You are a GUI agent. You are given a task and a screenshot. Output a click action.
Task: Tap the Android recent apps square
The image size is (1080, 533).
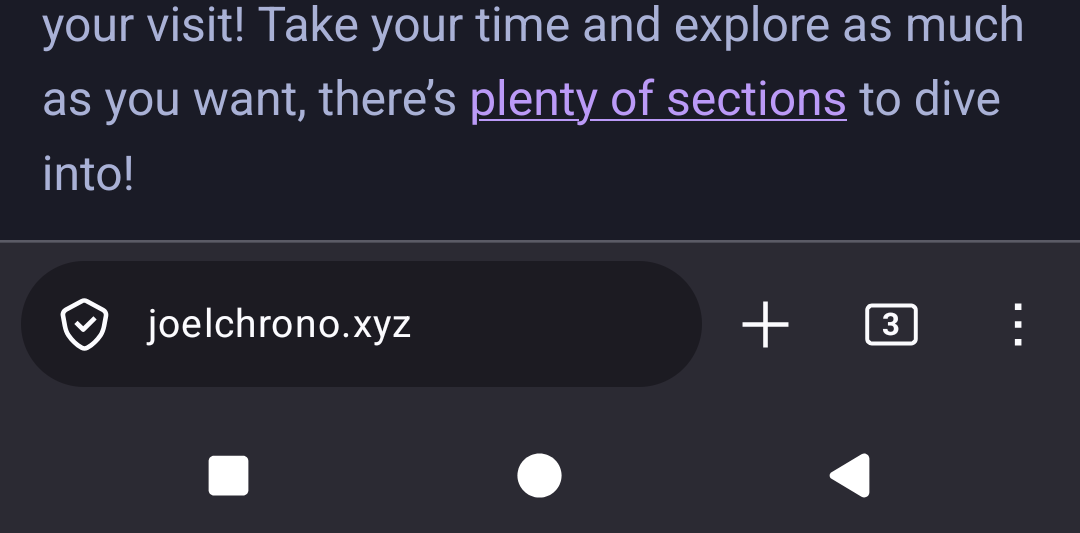coord(228,476)
